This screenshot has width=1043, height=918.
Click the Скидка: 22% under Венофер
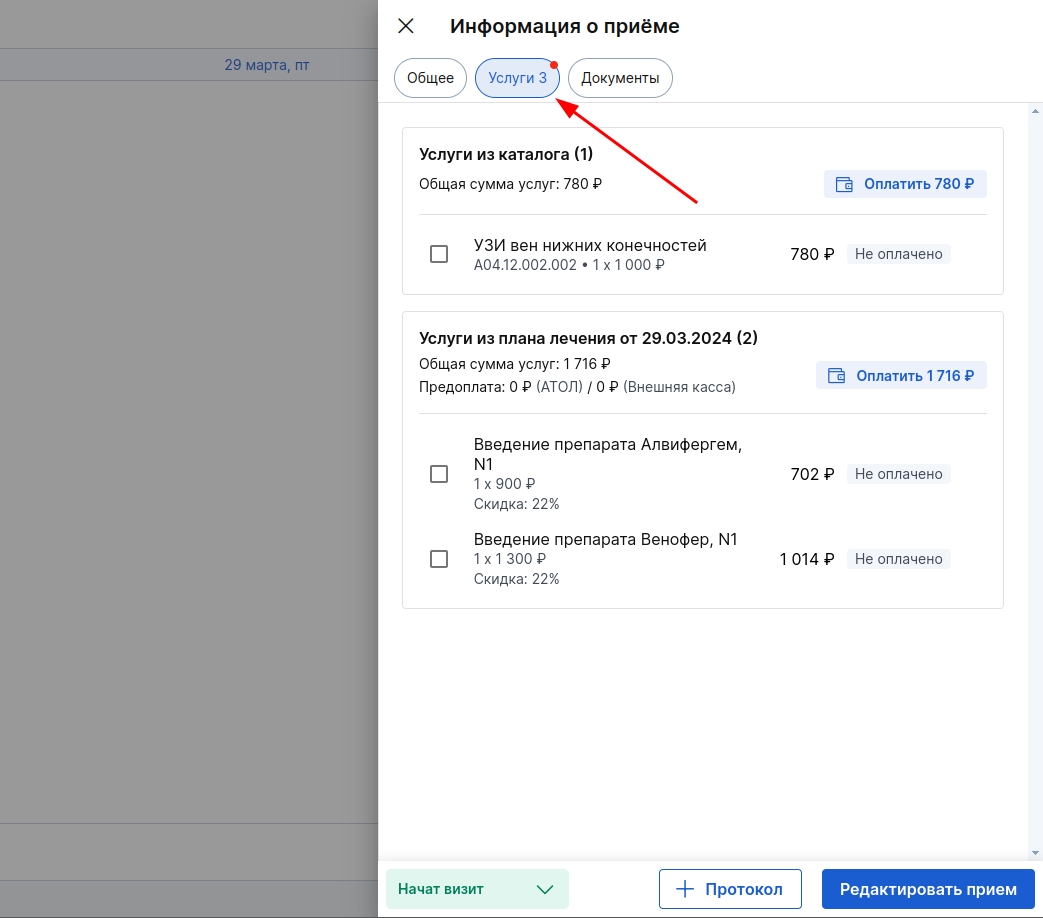pos(516,579)
